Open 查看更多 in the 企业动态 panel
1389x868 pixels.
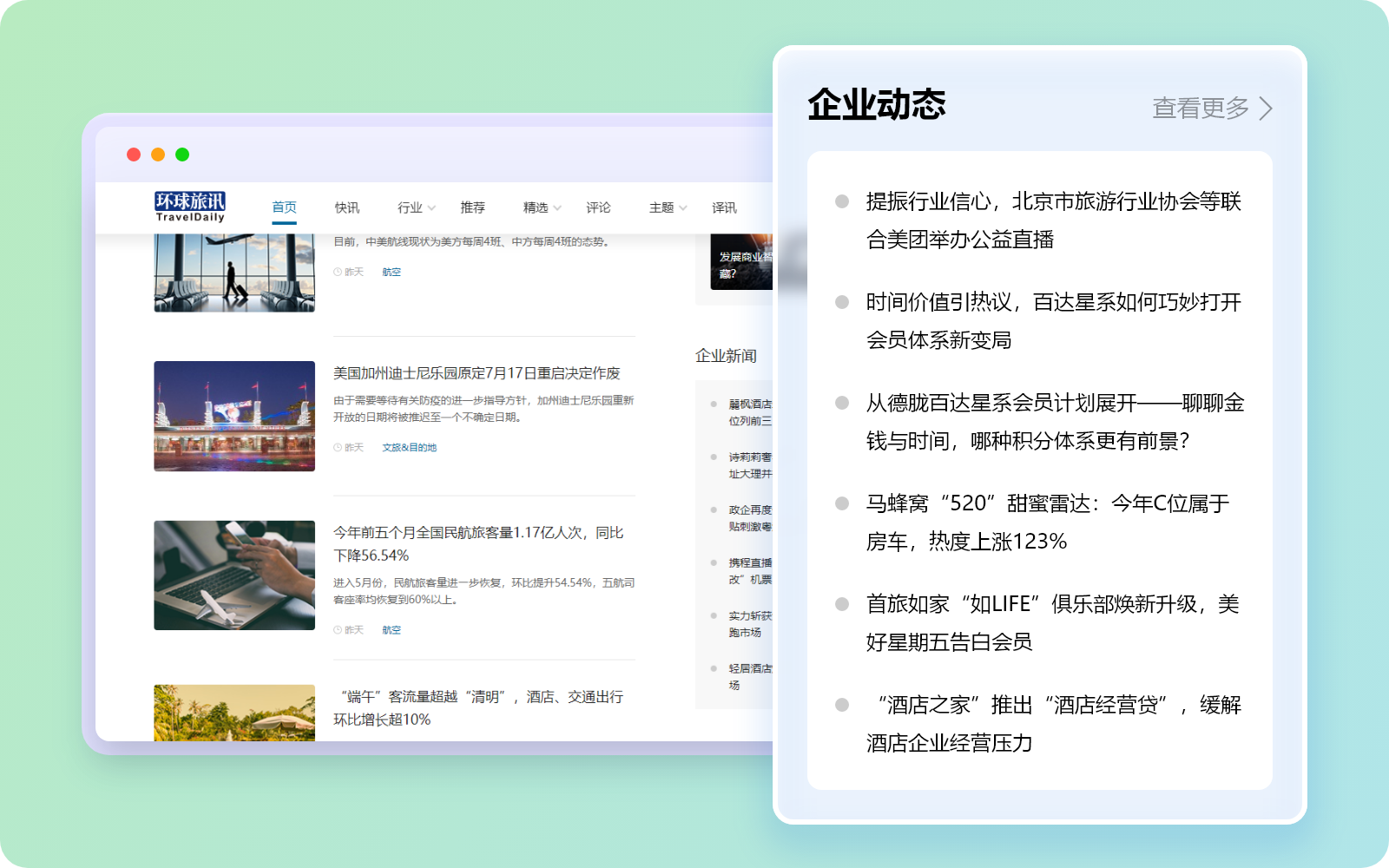coord(1201,108)
